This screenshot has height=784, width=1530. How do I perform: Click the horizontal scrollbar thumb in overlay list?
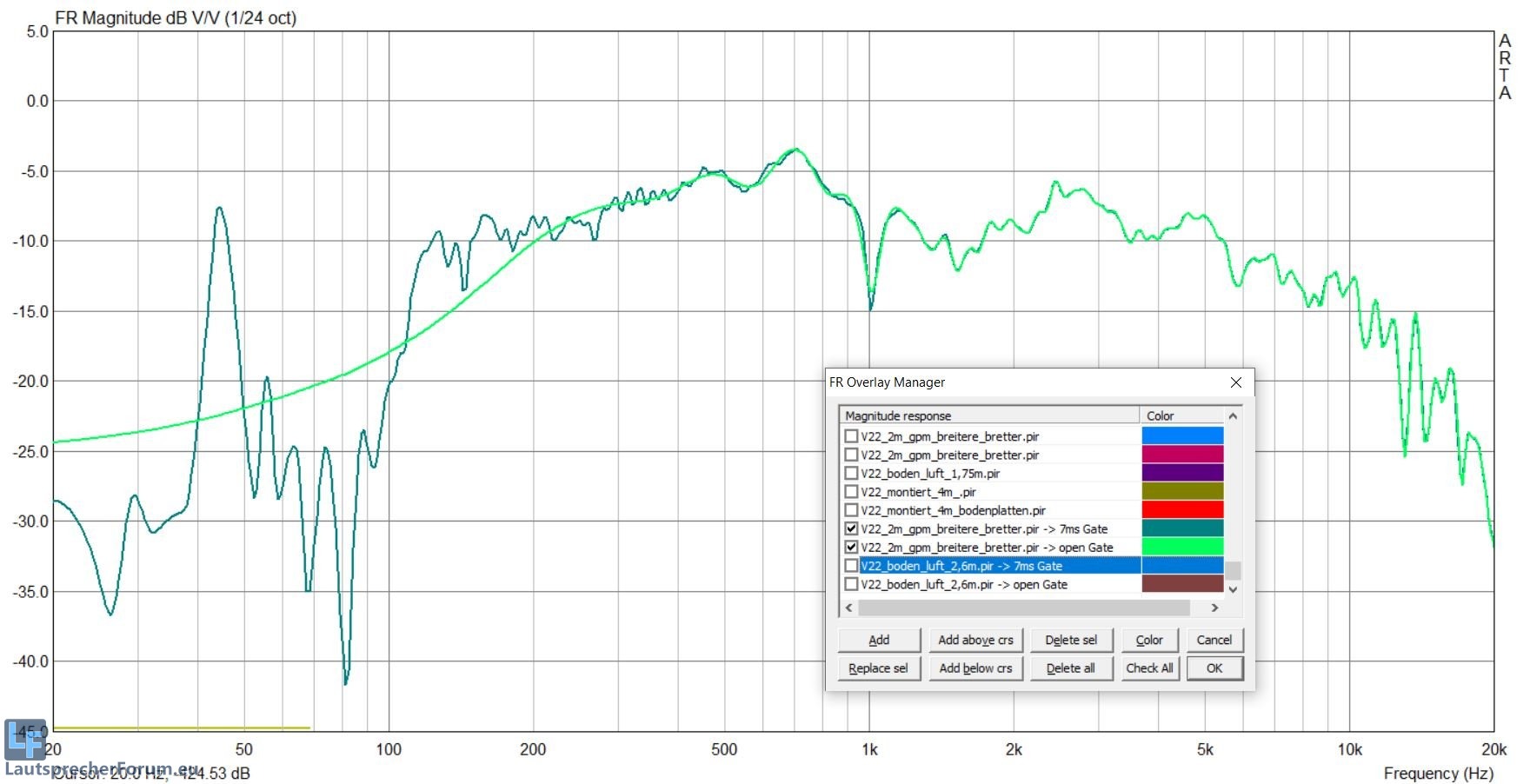coord(1023,608)
